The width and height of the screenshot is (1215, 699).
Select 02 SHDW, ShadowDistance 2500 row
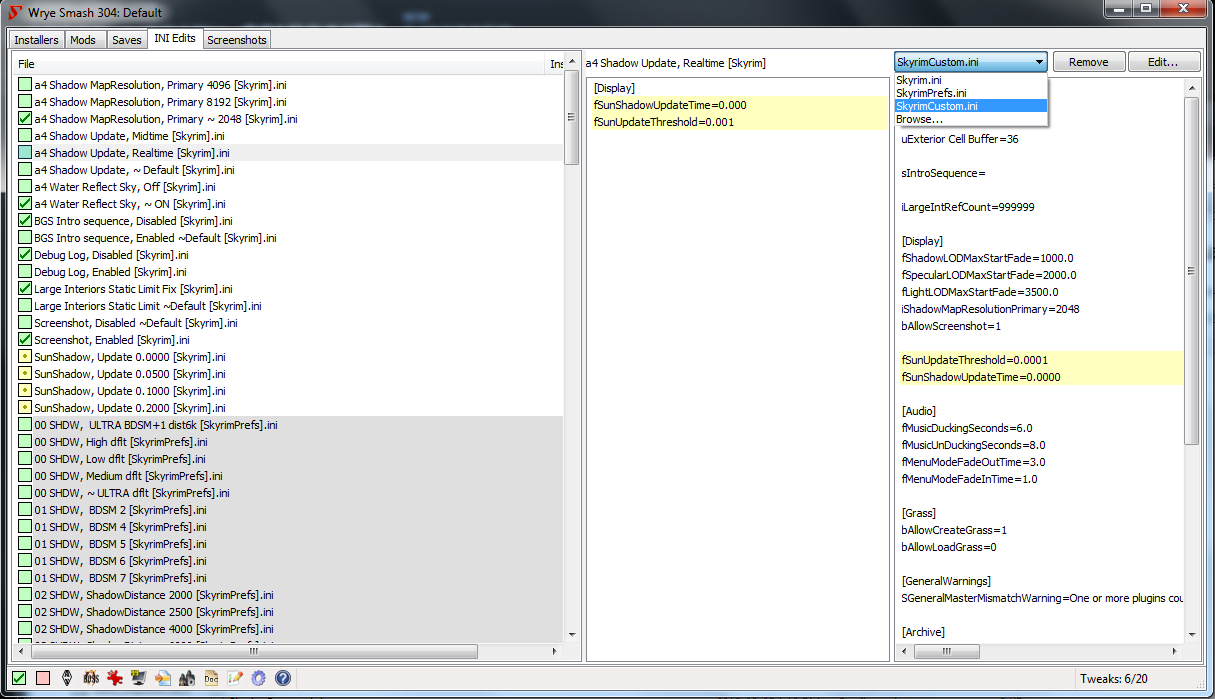pyautogui.click(x=289, y=612)
